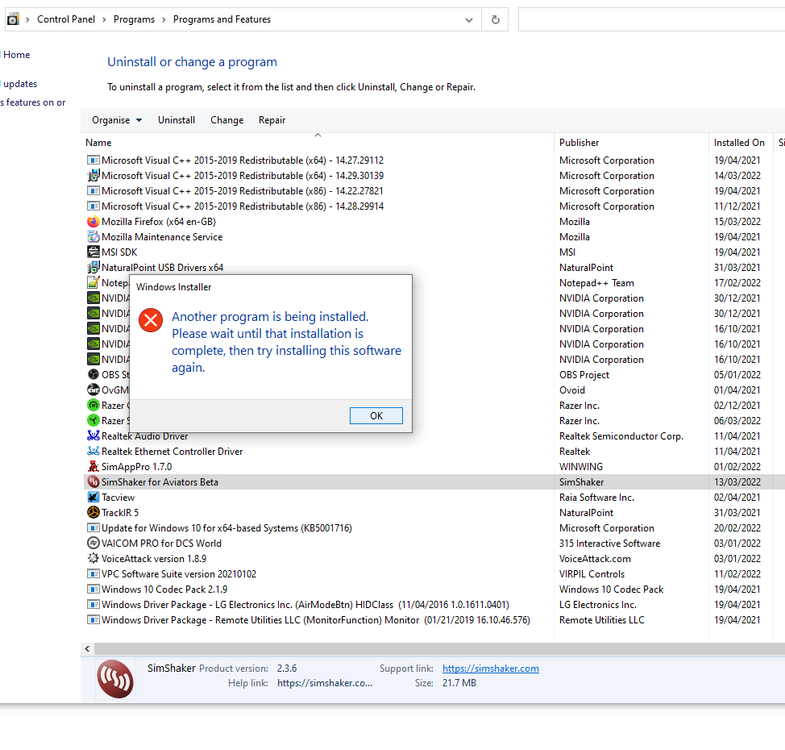Open the updates link in the sidebar

[20, 84]
